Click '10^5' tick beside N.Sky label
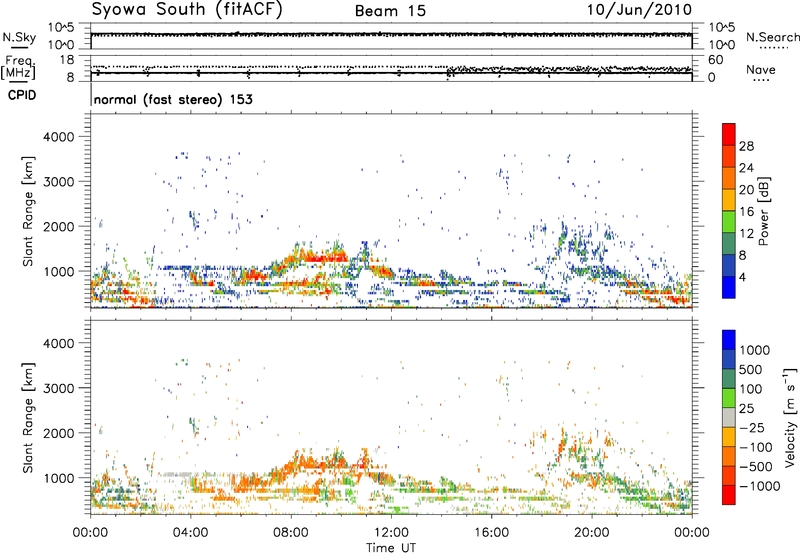This screenshot has height=554, width=800. (61, 28)
